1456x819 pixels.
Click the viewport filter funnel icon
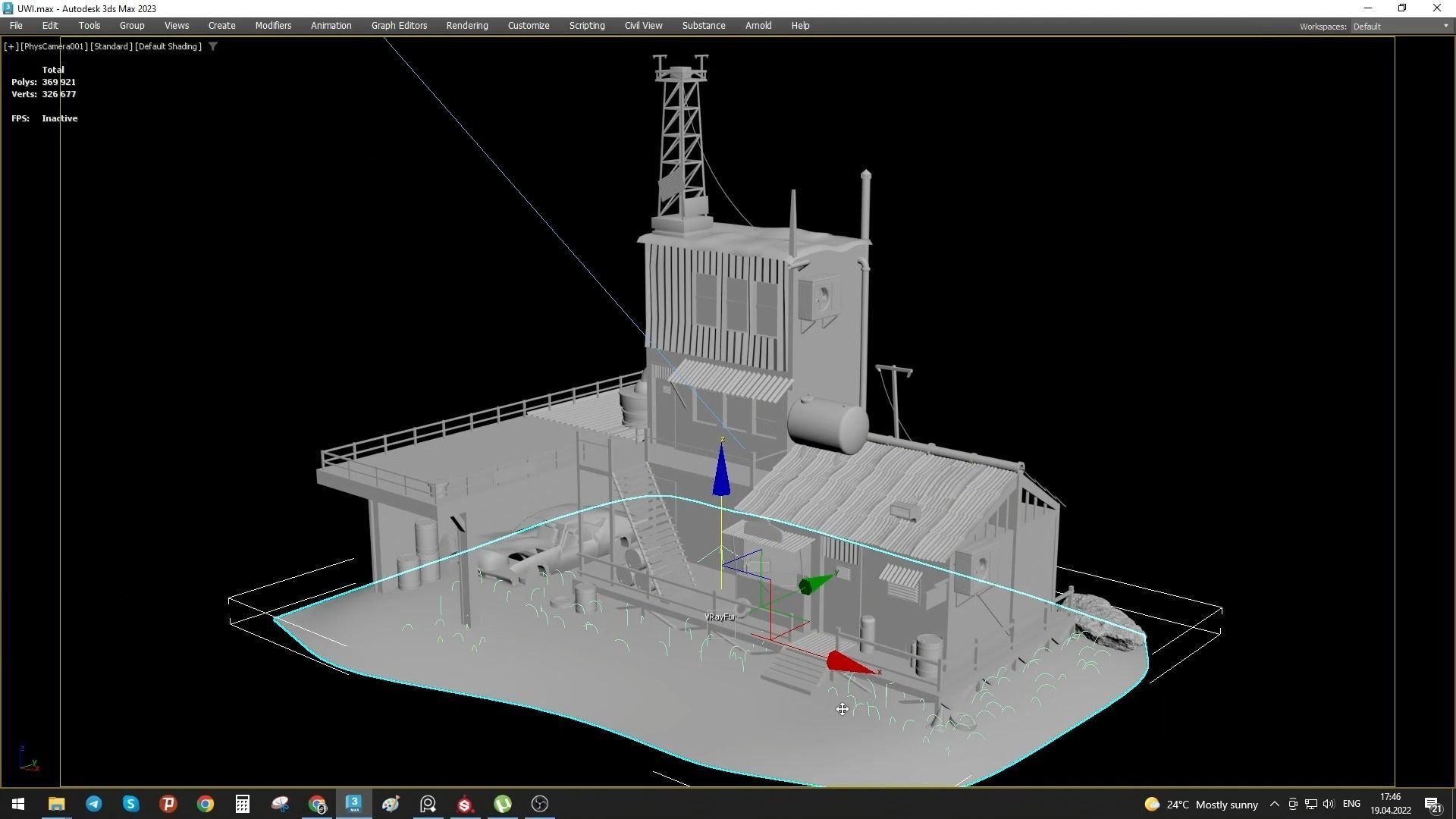point(213,46)
